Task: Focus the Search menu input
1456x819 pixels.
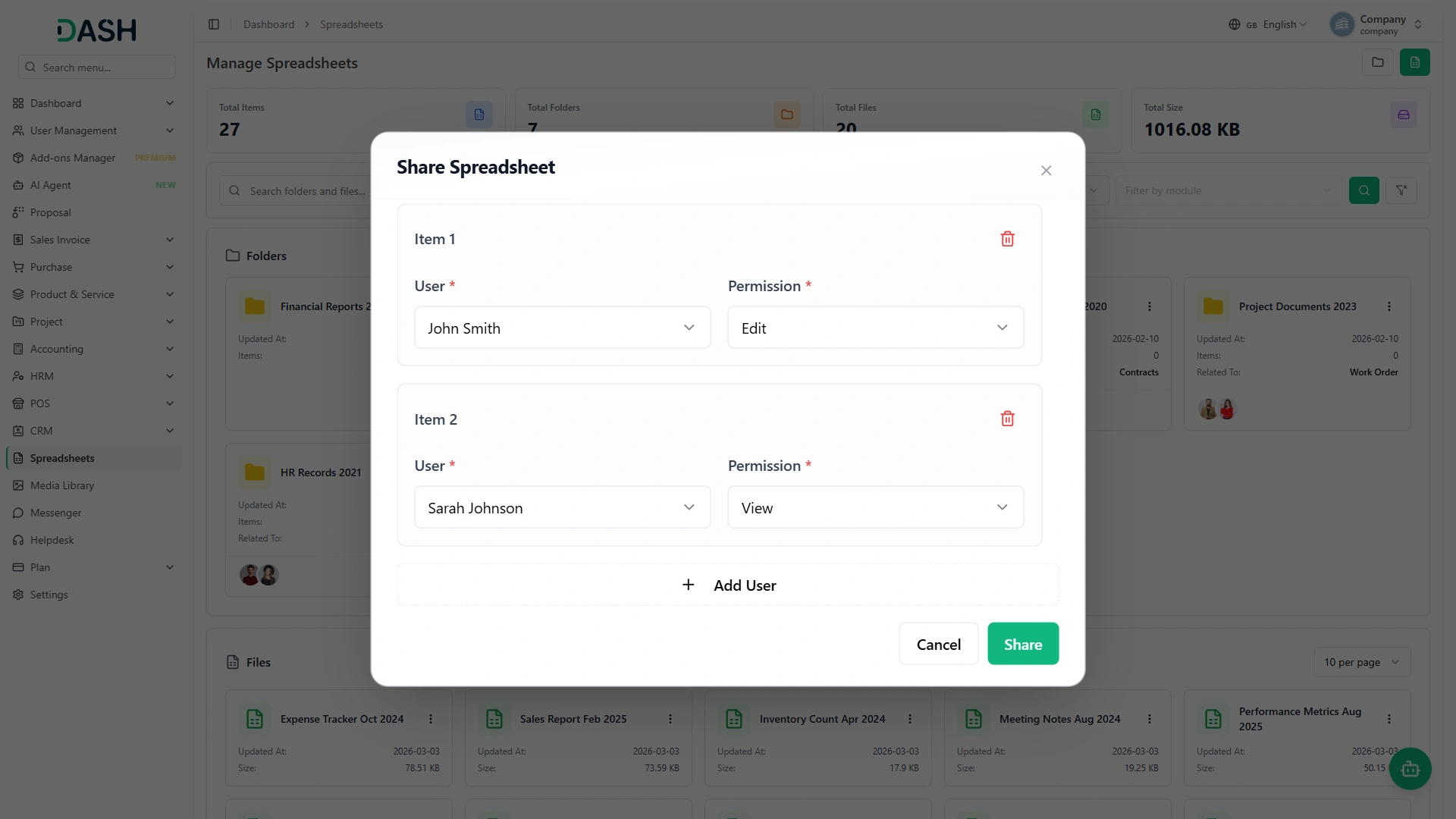Action: click(97, 67)
